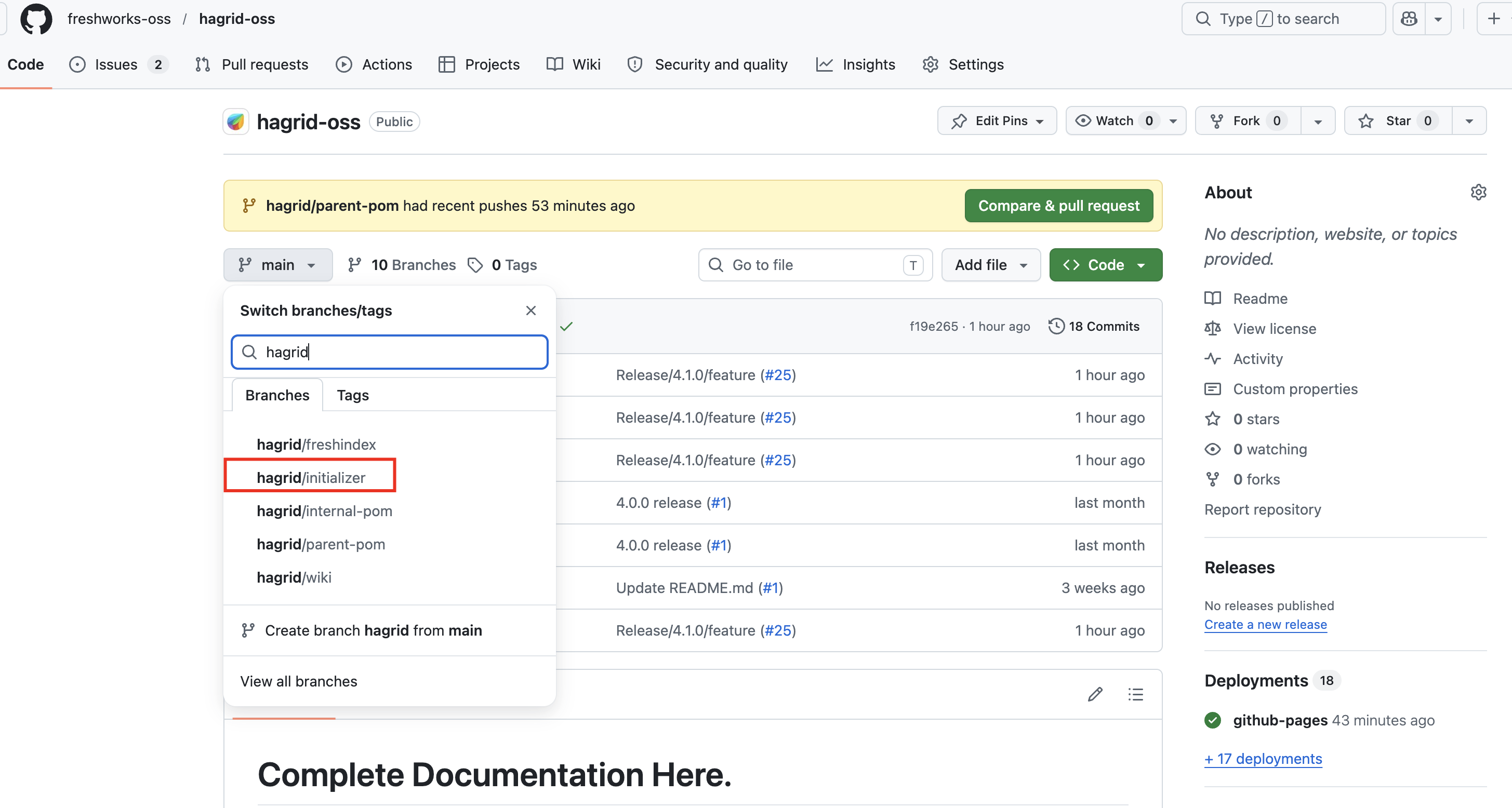
Task: Open the Issues tab
Action: pyautogui.click(x=118, y=64)
